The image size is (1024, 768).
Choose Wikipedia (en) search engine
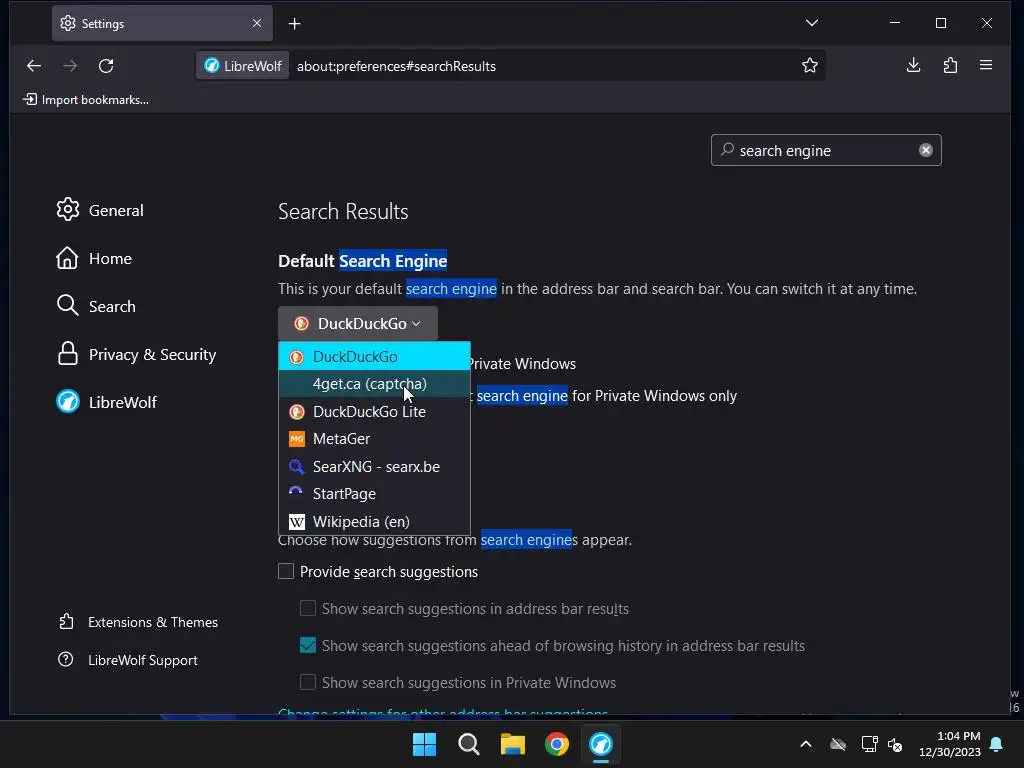click(374, 522)
